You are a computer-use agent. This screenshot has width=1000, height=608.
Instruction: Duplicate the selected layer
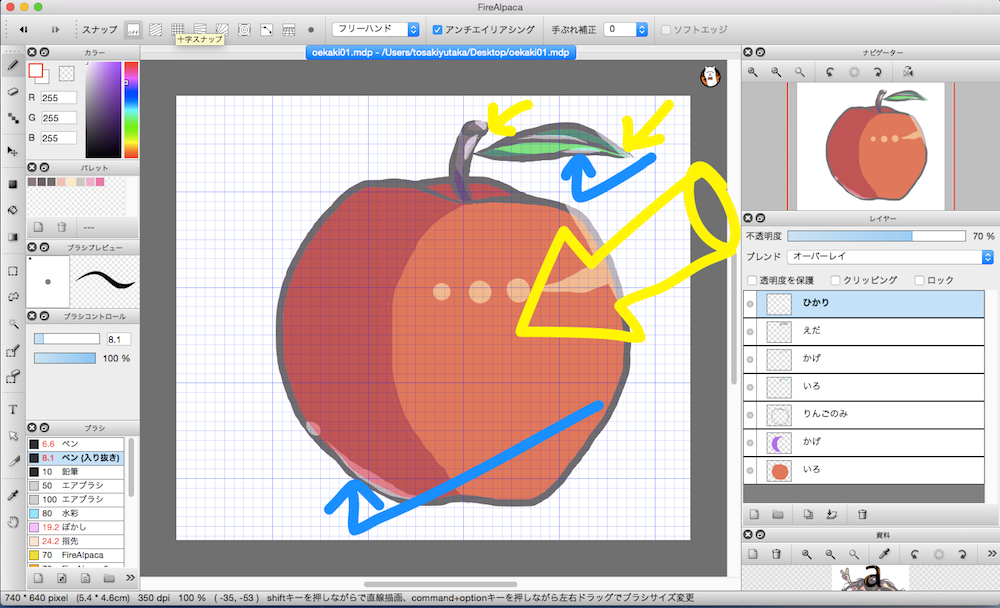coord(808,514)
